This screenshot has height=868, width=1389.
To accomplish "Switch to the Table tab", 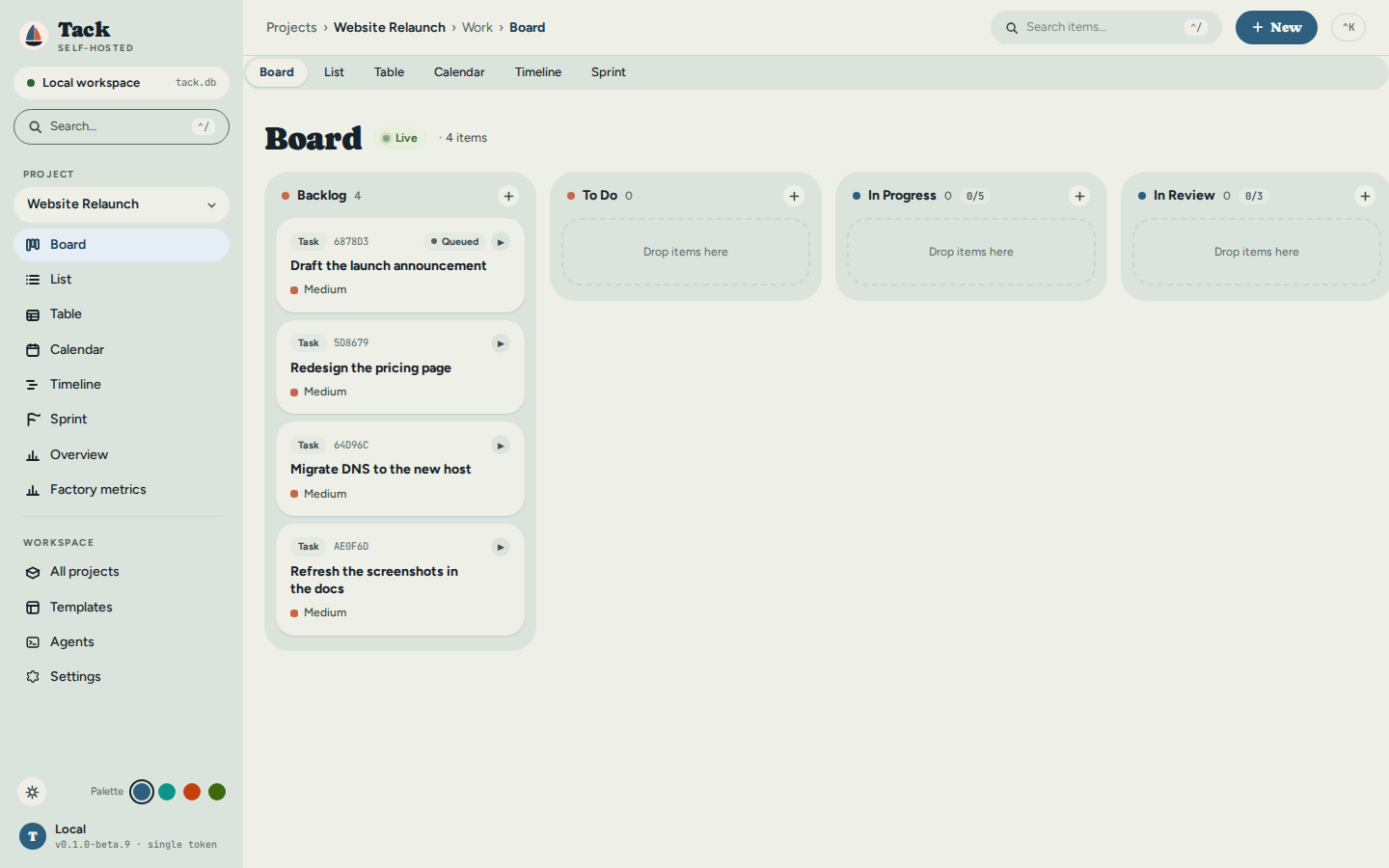I will tap(389, 72).
